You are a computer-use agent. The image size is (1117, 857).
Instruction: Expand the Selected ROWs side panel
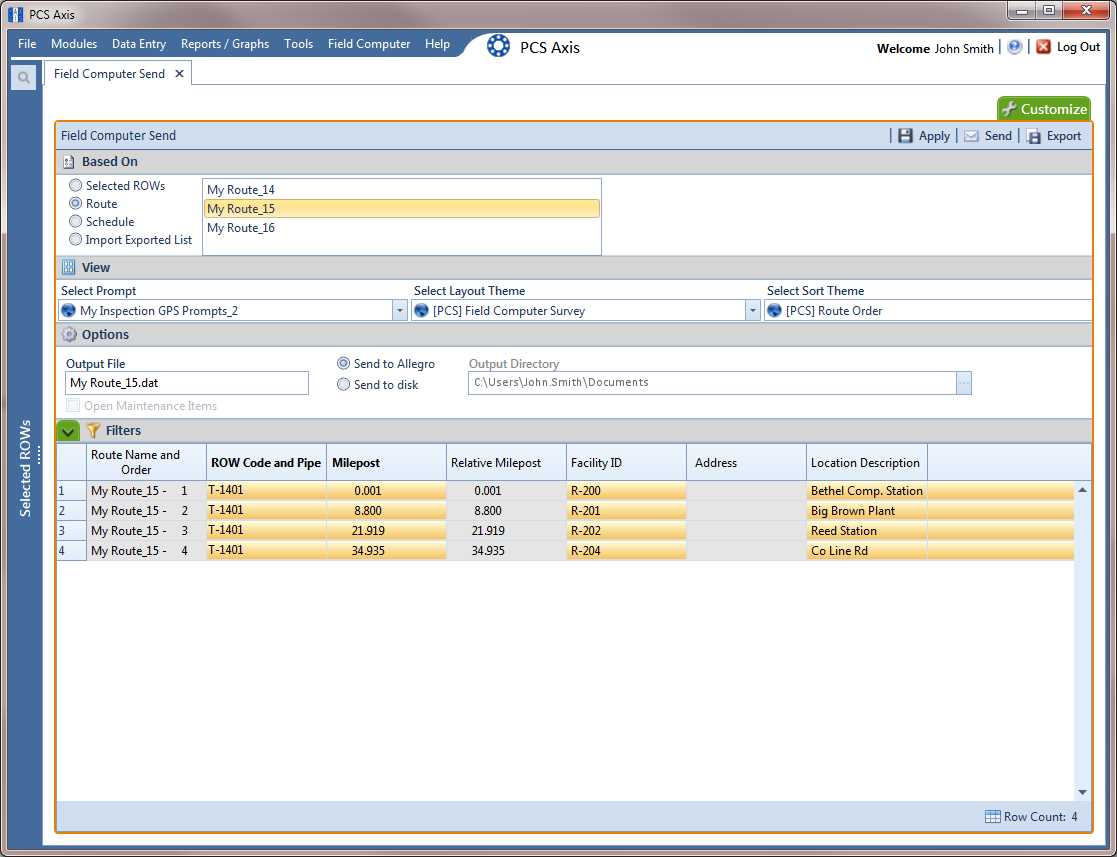(x=26, y=468)
